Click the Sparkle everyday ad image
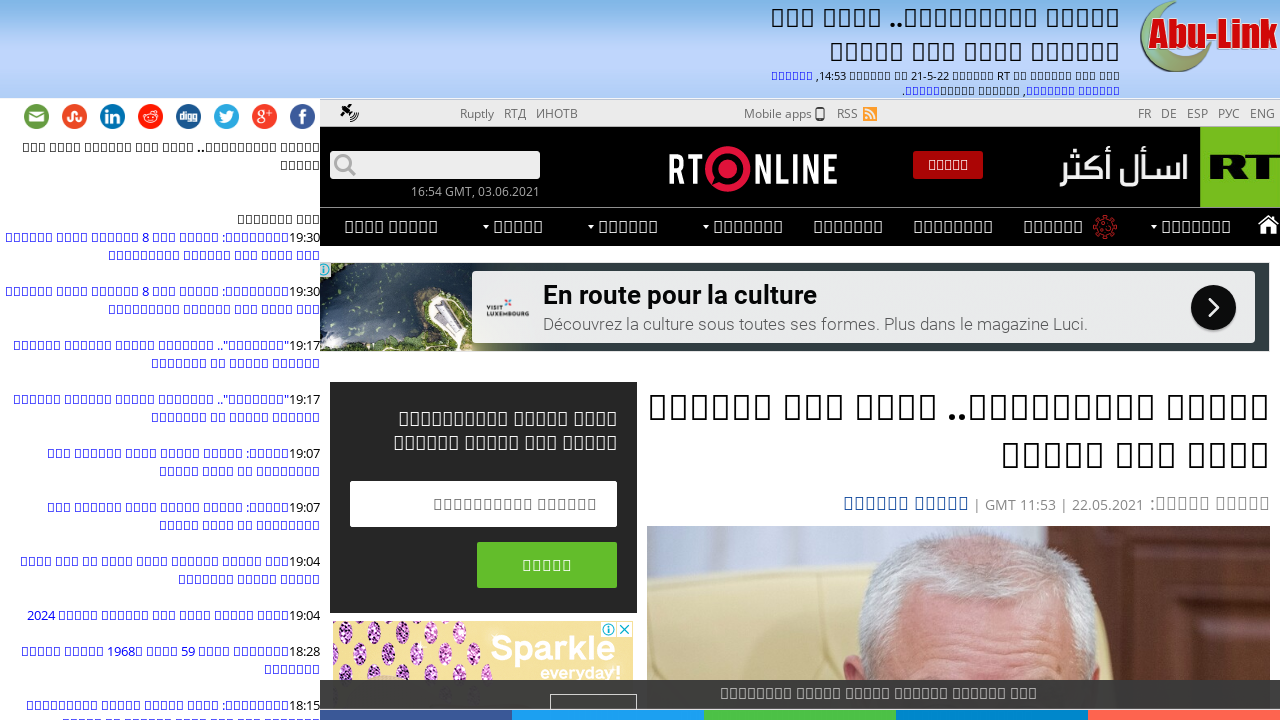This screenshot has width=1280, height=720. [483, 652]
